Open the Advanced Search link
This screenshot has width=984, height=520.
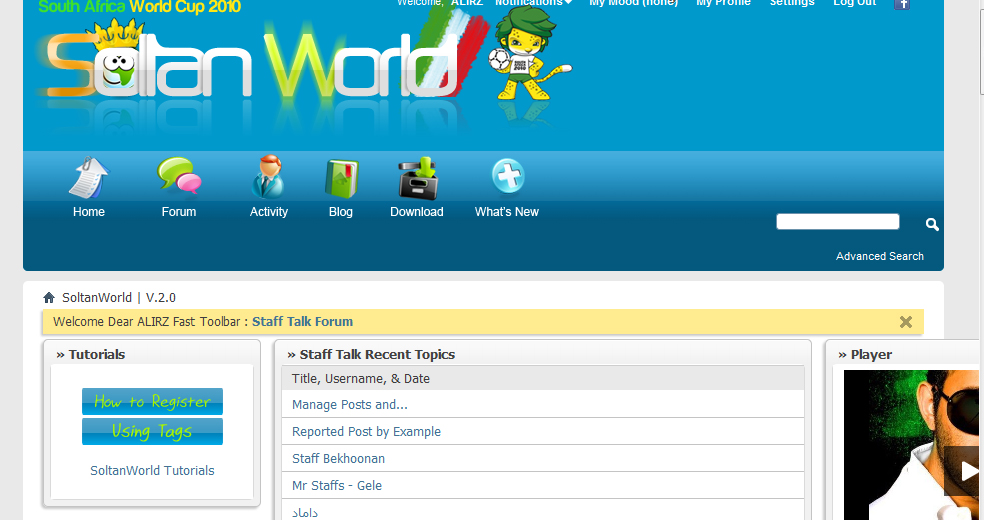coord(879,256)
